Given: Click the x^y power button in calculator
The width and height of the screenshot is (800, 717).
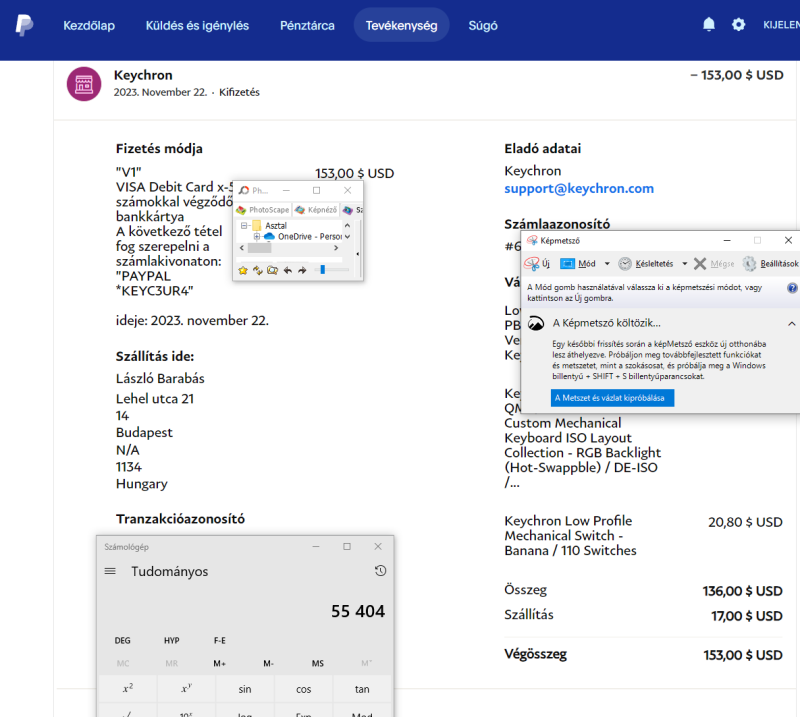Looking at the screenshot, I should point(187,689).
